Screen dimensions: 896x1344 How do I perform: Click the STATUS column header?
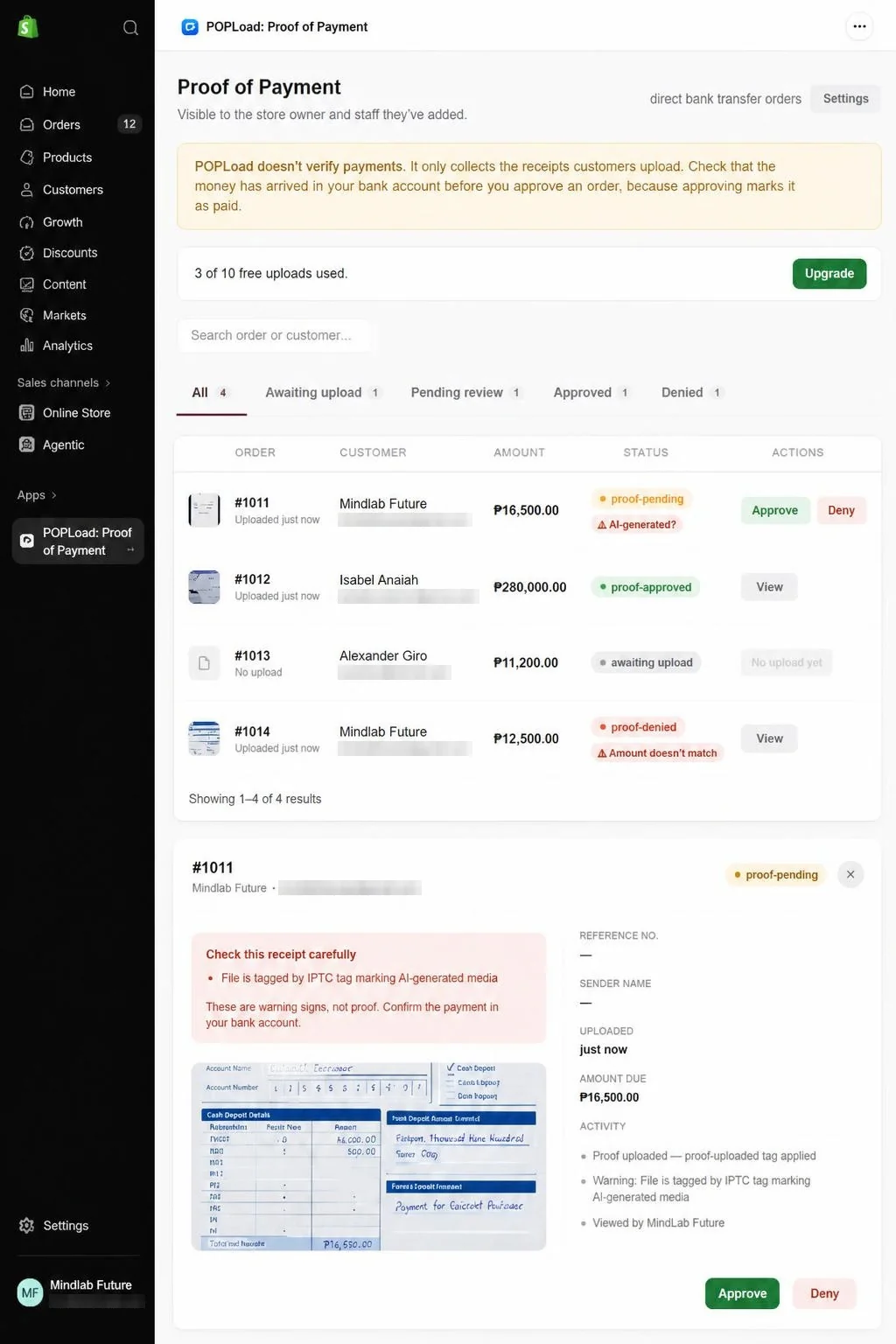(x=646, y=452)
